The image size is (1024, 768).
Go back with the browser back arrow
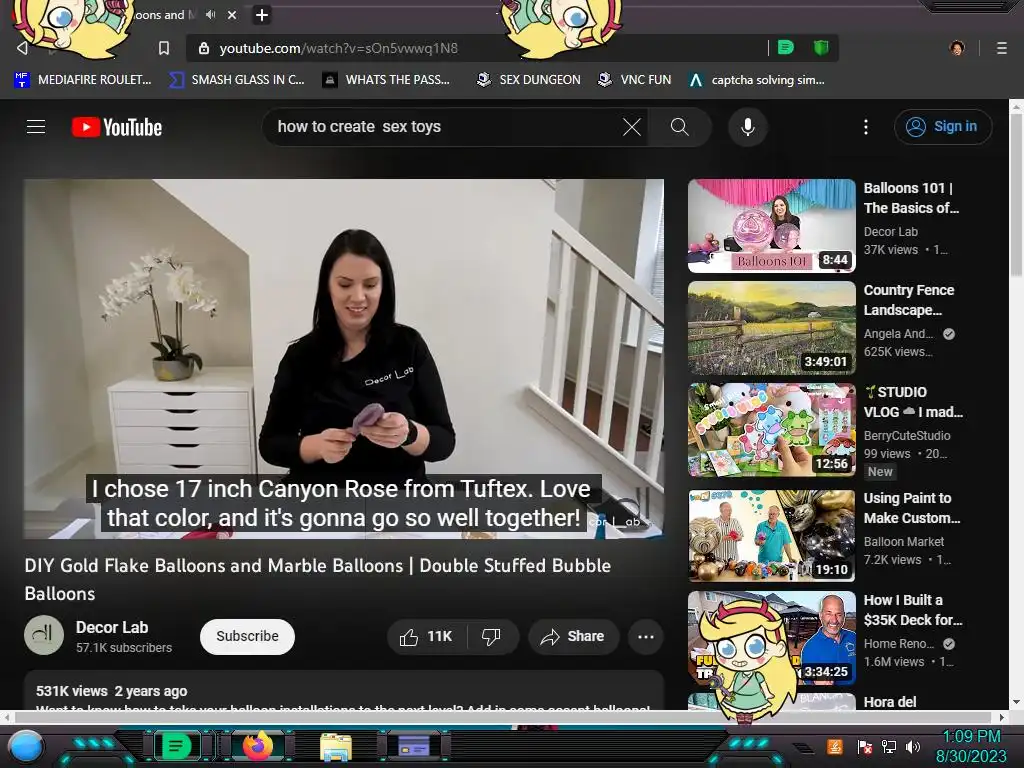tap(22, 48)
